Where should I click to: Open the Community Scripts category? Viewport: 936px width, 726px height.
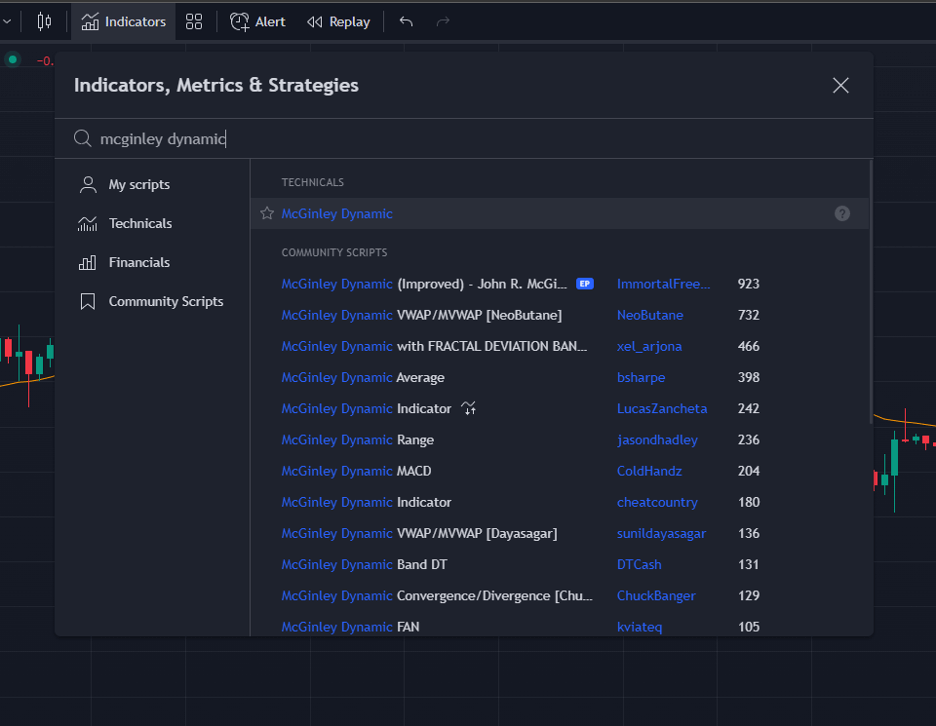pos(152,302)
